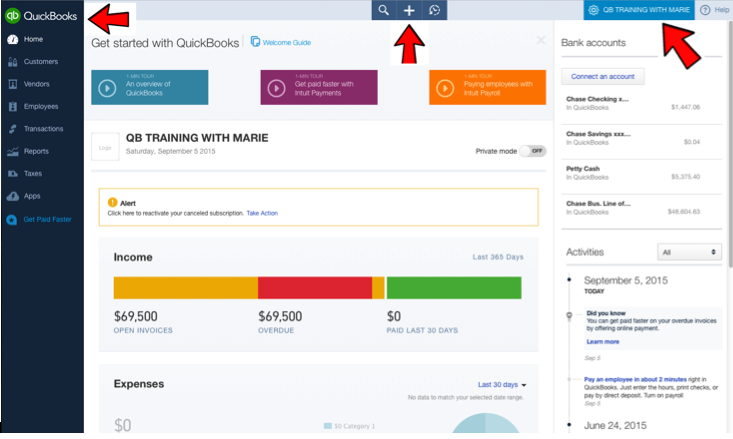Click the Alert warning icon
This screenshot has height=439, width=733.
coord(113,202)
